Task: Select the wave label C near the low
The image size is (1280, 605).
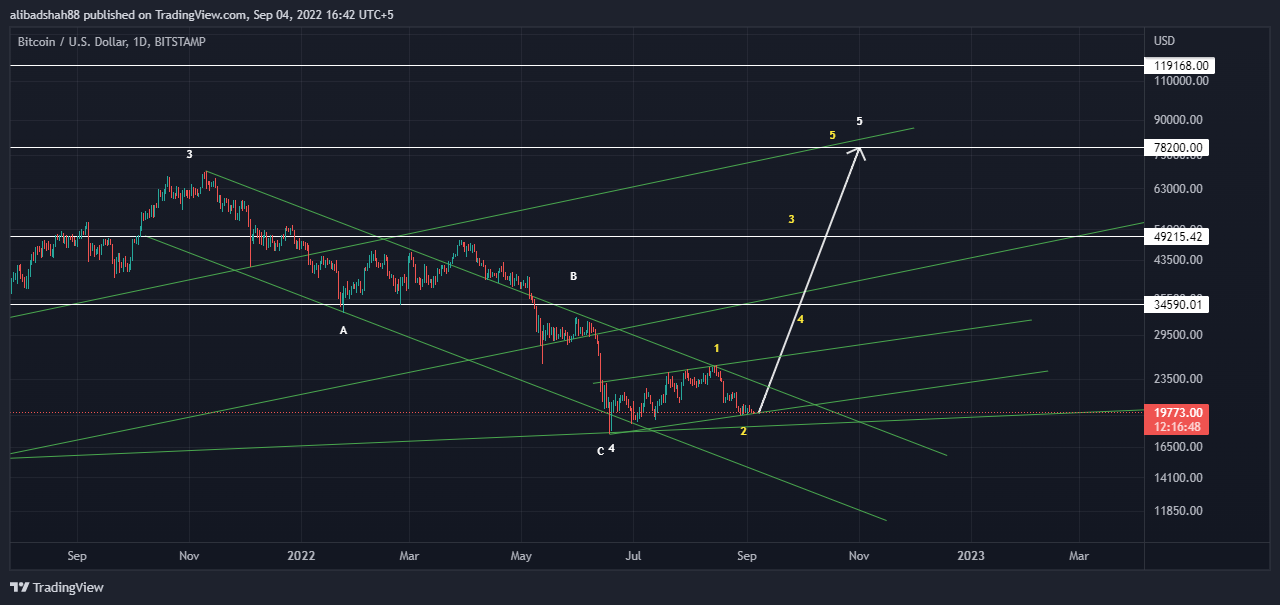Action: [600, 451]
